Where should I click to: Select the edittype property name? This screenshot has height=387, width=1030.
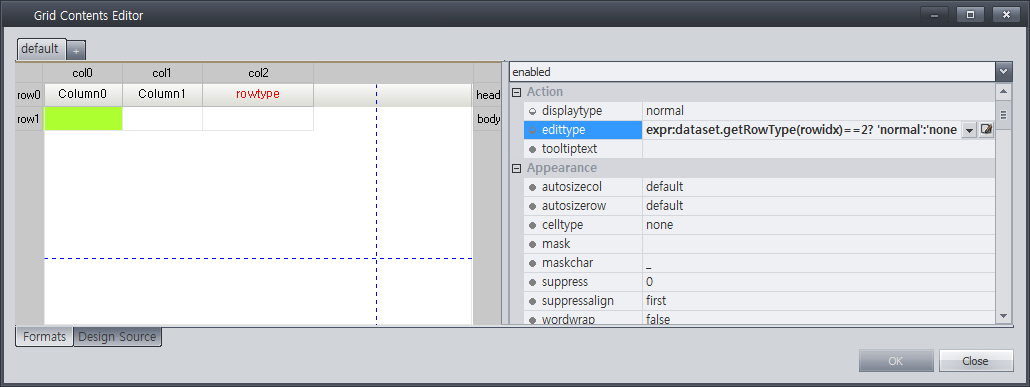click(583, 130)
